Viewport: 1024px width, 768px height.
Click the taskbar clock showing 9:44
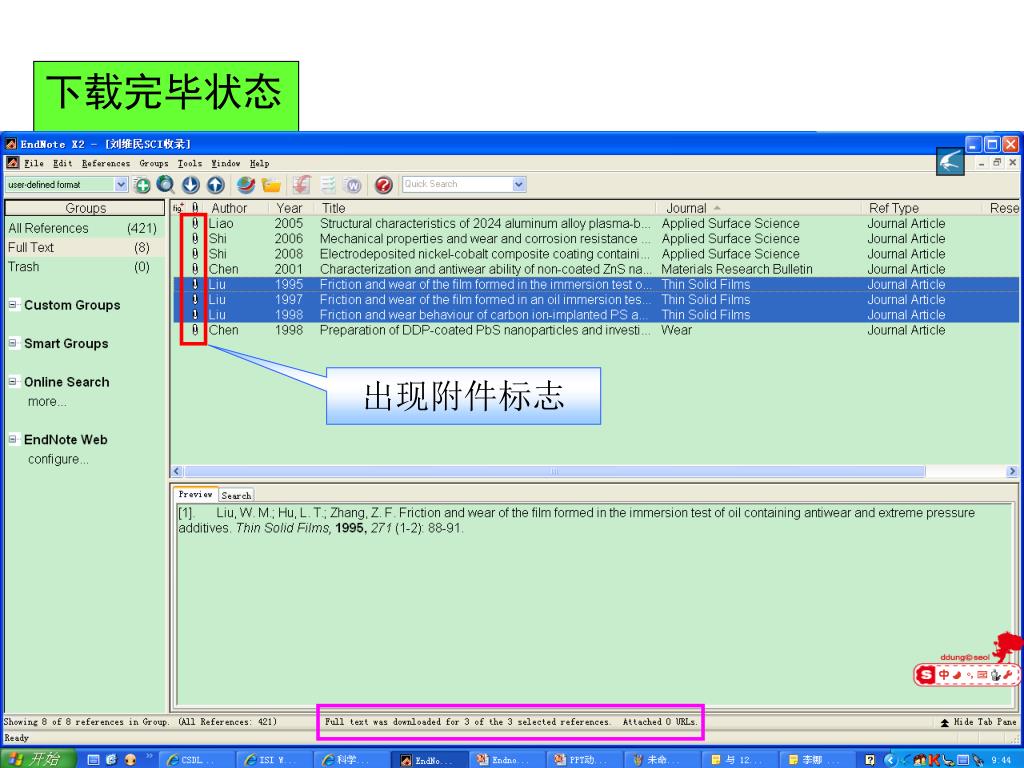pyautogui.click(x=1002, y=760)
